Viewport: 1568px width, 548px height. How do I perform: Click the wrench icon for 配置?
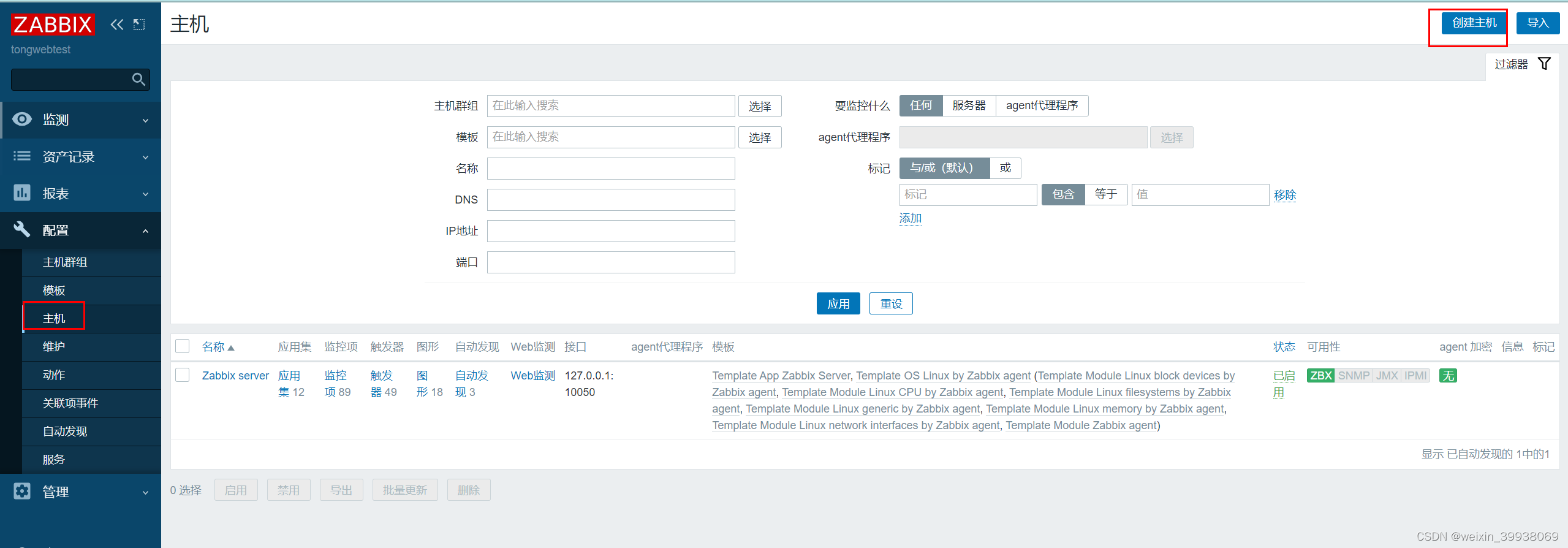coord(22,229)
